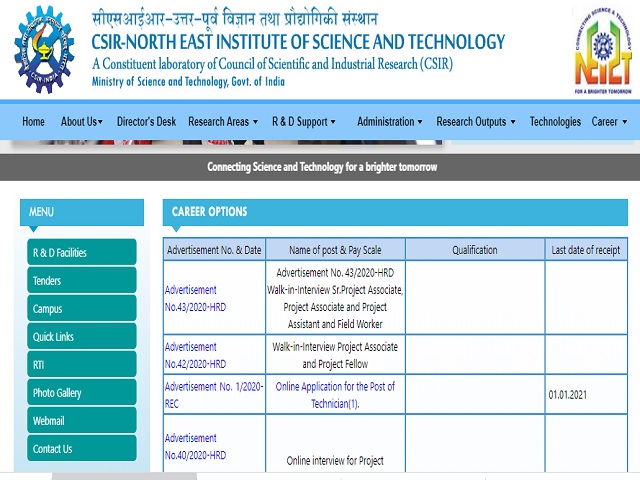Click the 'Advertisement No. & Date' column header

pos(214,249)
